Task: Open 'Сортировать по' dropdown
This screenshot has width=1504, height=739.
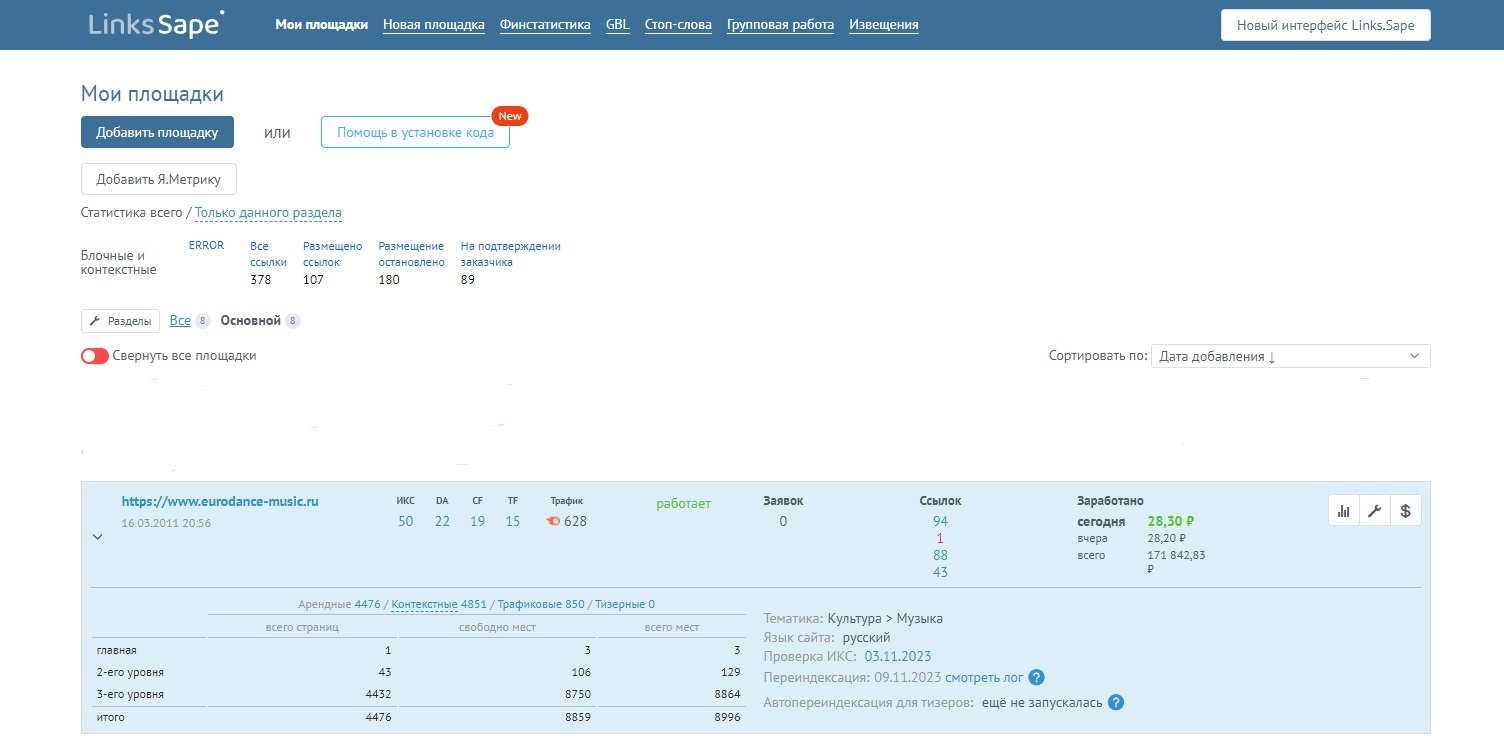Action: [1290, 356]
